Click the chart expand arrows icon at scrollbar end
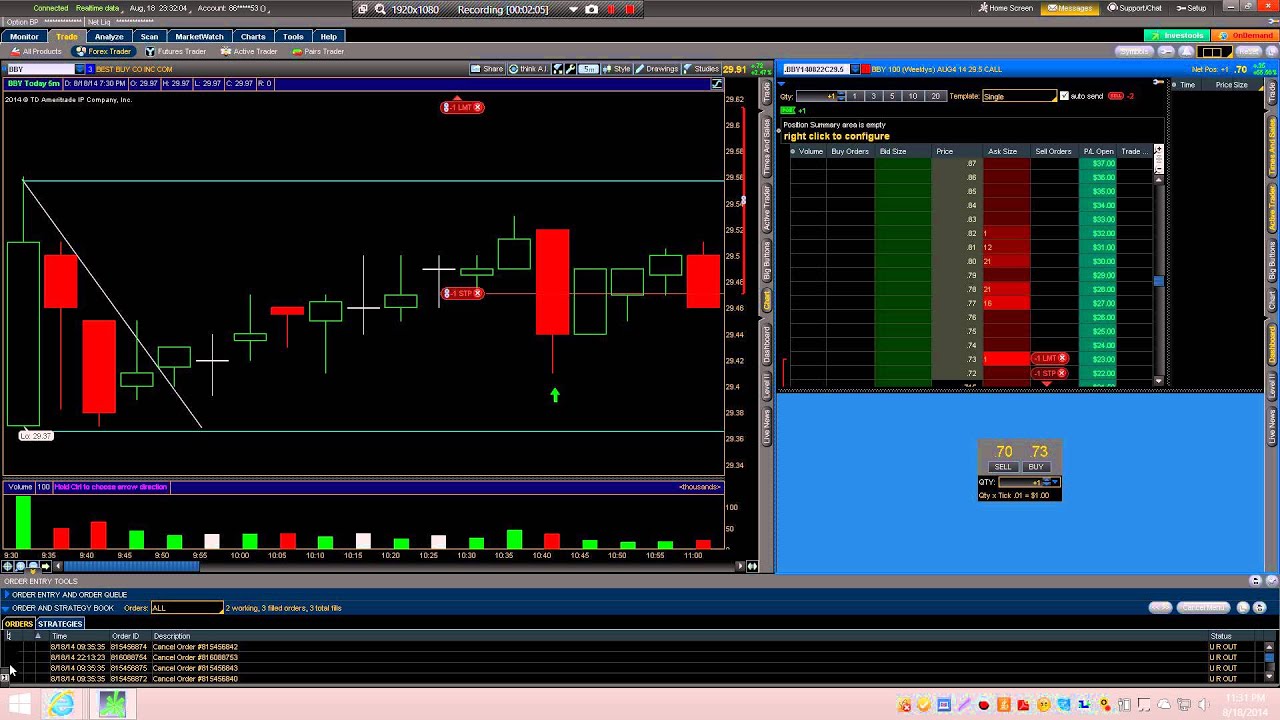 point(753,566)
